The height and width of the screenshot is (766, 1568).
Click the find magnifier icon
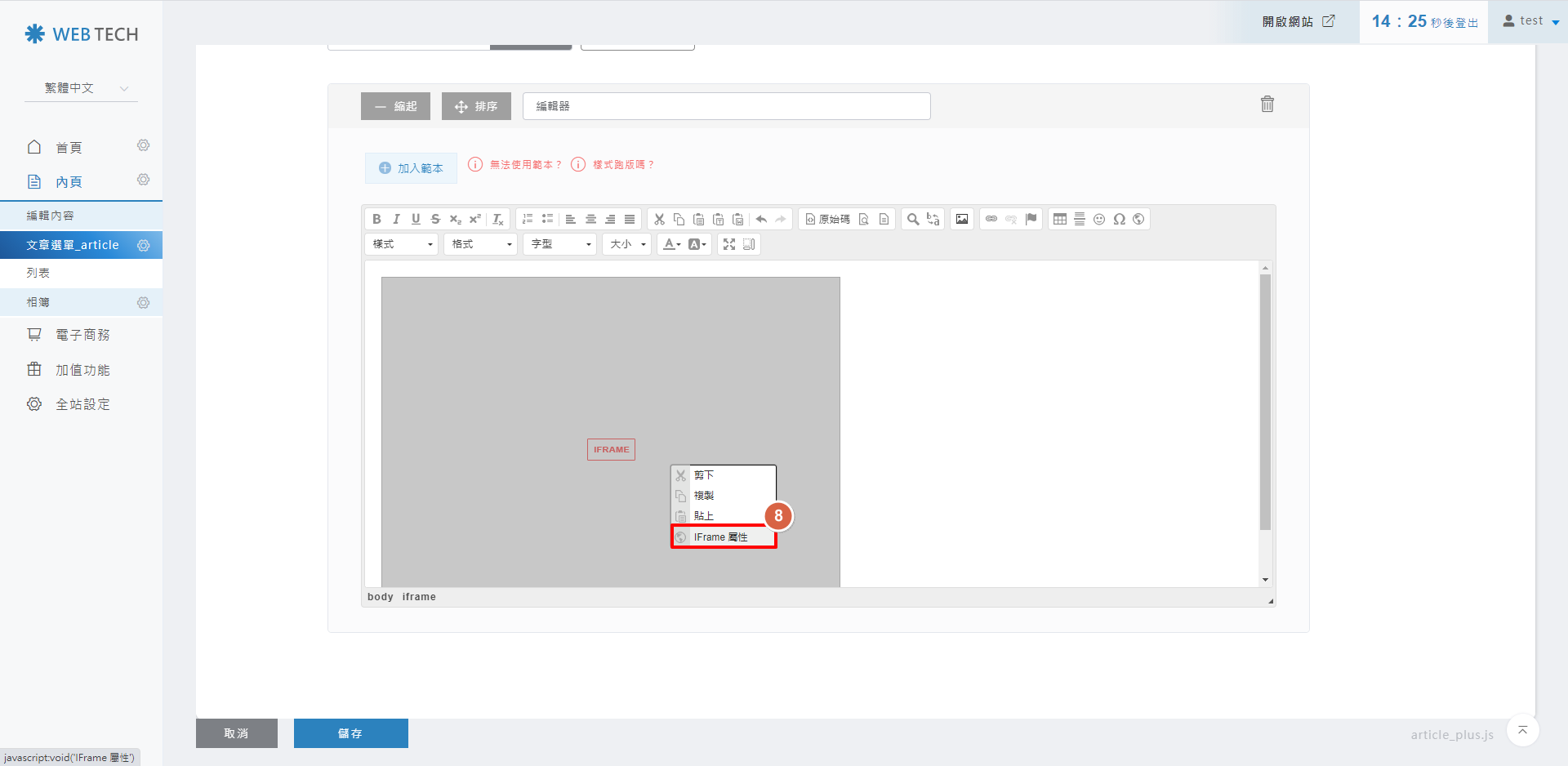pyautogui.click(x=913, y=219)
